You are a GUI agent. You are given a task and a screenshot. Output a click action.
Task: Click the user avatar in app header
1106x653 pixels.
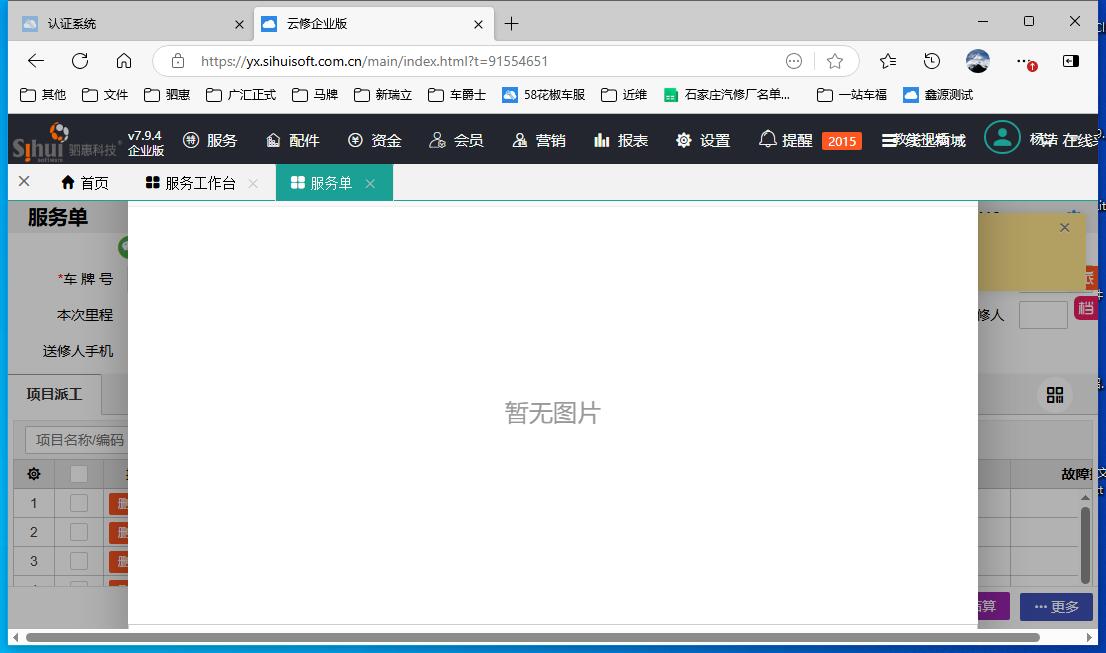[x=1001, y=139]
